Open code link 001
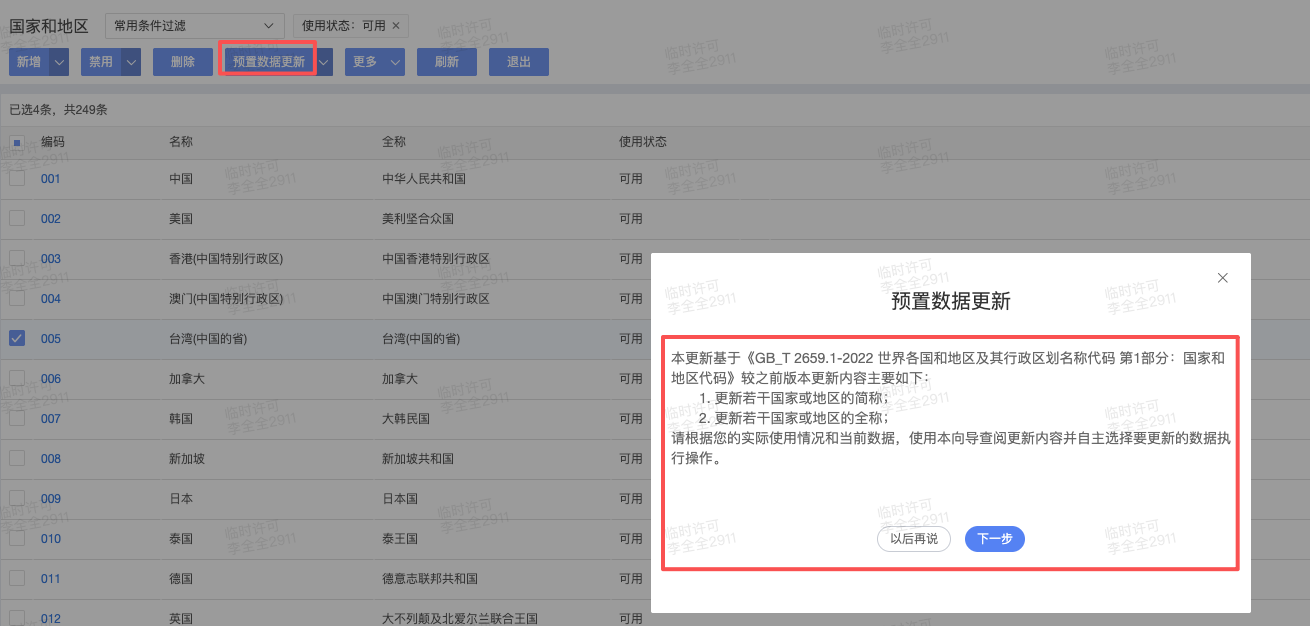 (51, 179)
